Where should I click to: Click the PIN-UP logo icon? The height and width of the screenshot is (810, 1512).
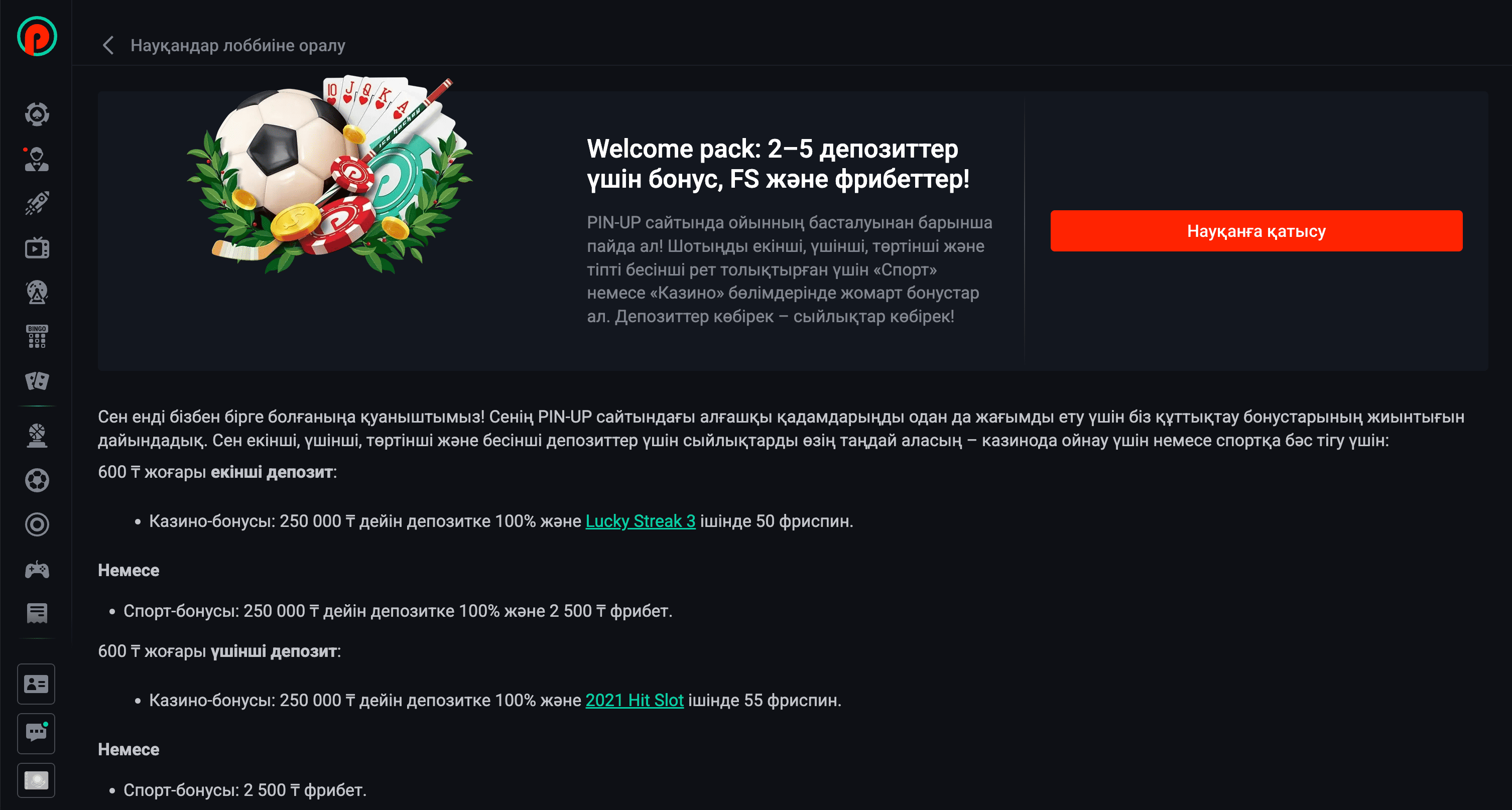coord(37,37)
